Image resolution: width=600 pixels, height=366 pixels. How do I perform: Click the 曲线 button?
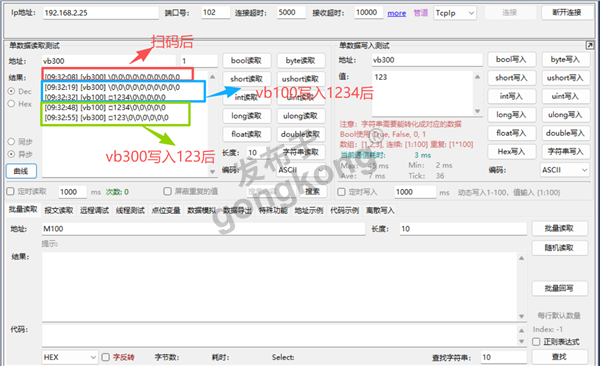(21, 171)
